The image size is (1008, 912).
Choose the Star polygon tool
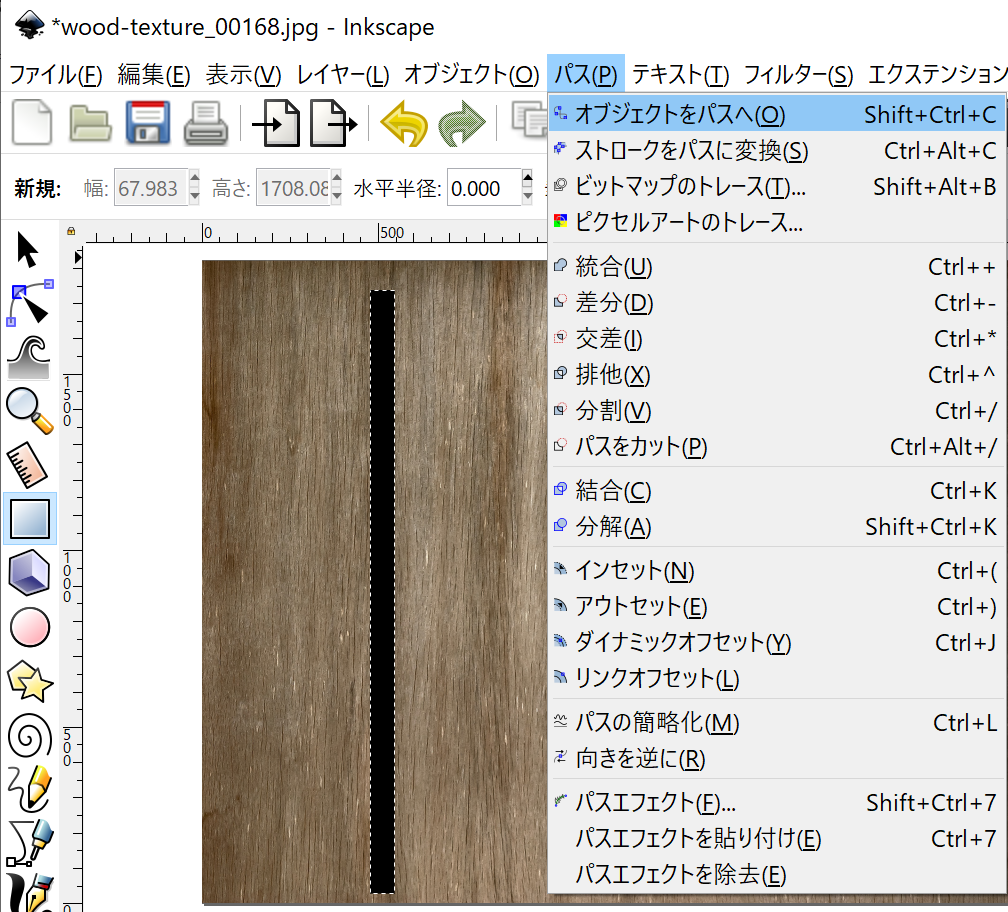coord(29,682)
